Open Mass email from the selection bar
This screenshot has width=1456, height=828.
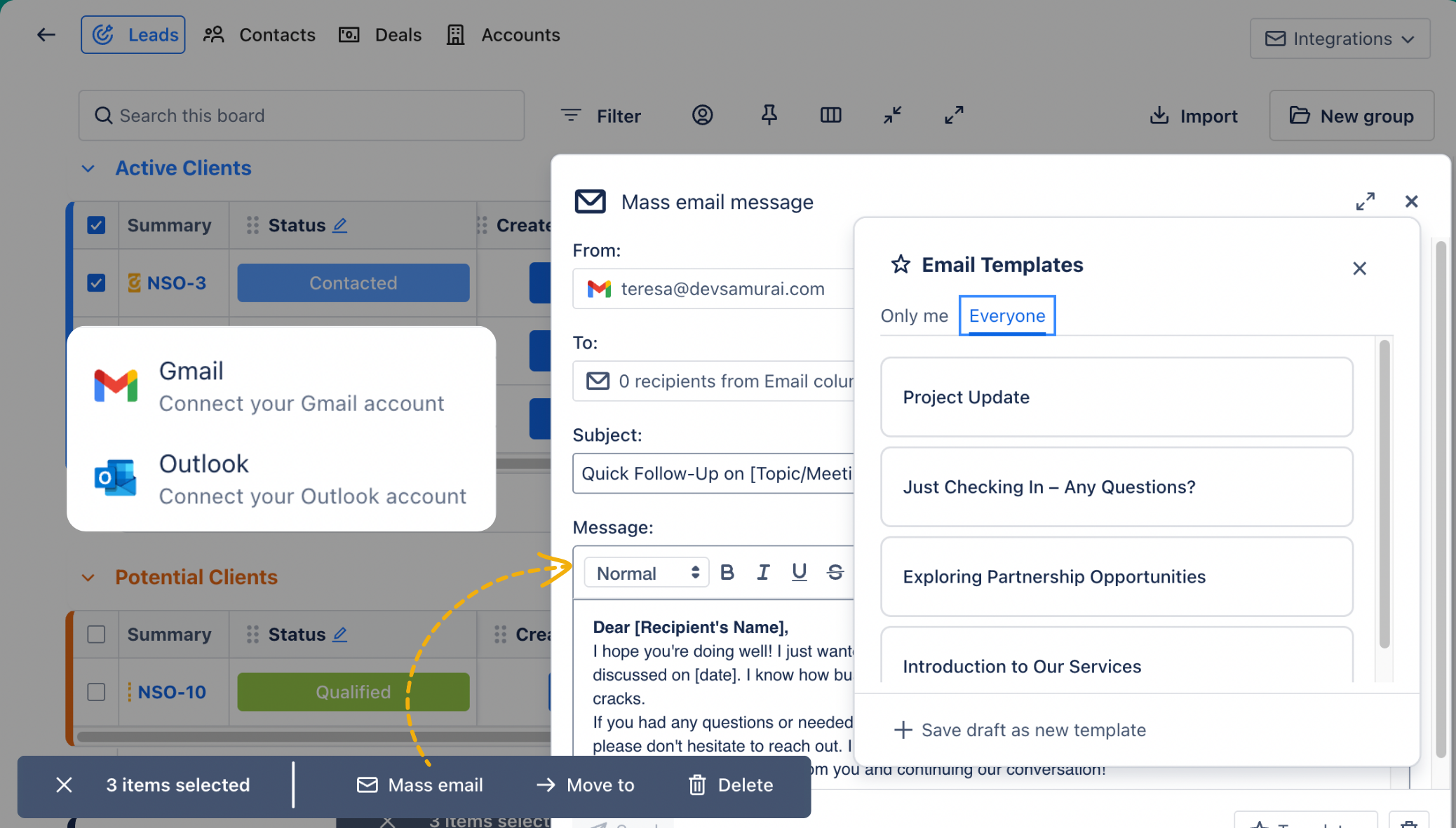coord(419,785)
